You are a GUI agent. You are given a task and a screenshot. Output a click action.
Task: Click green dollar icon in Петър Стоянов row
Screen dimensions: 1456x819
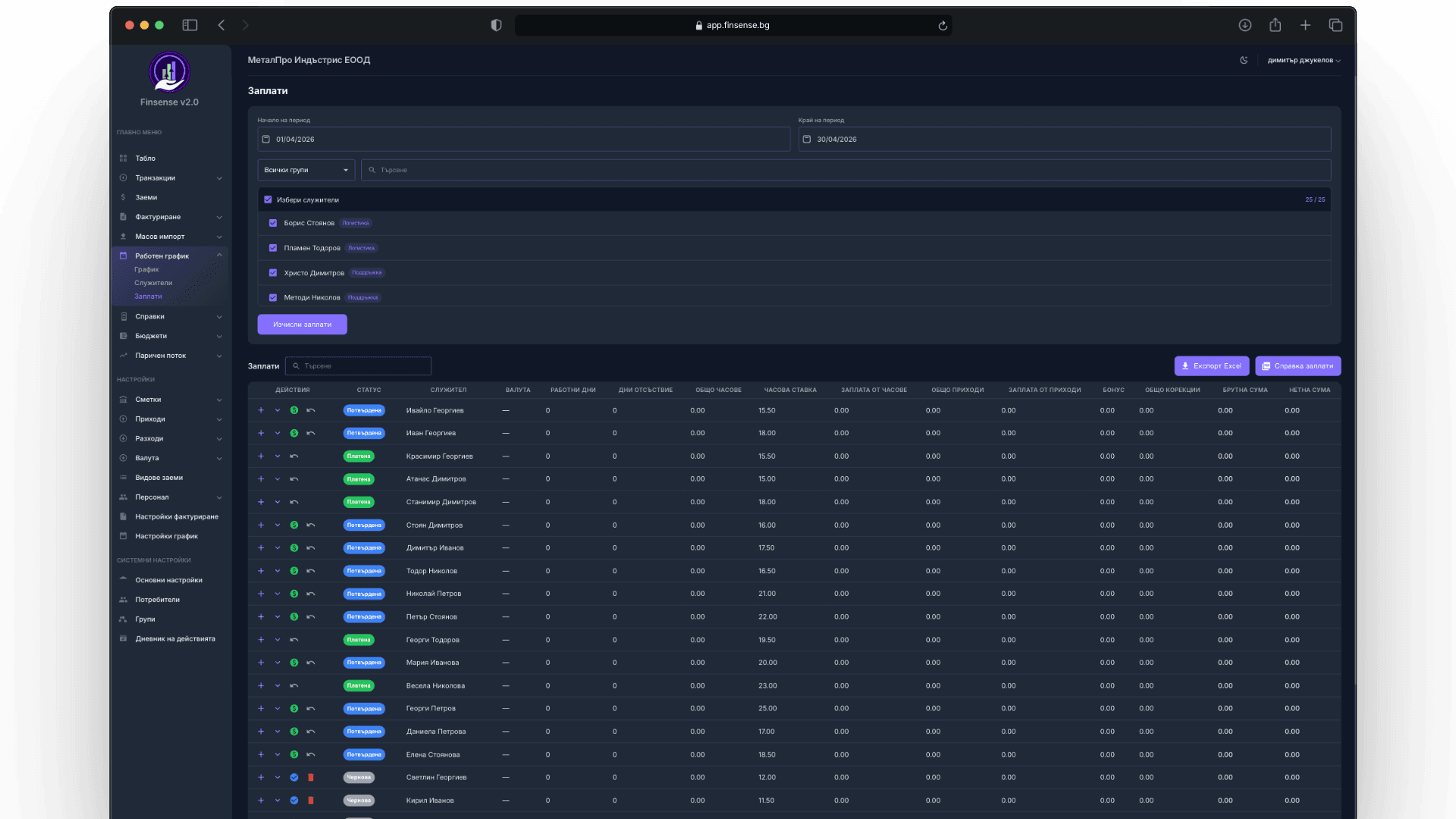(294, 617)
